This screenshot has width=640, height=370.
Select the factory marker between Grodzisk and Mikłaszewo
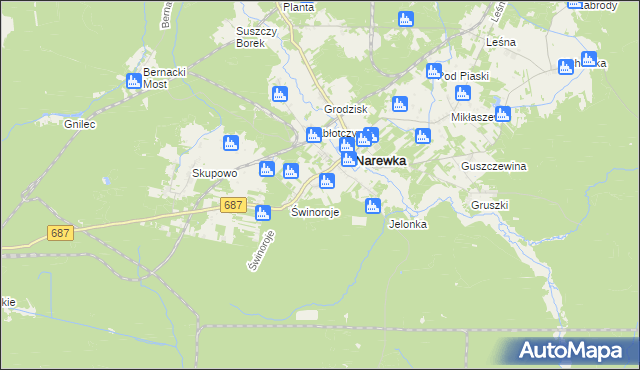click(x=400, y=104)
